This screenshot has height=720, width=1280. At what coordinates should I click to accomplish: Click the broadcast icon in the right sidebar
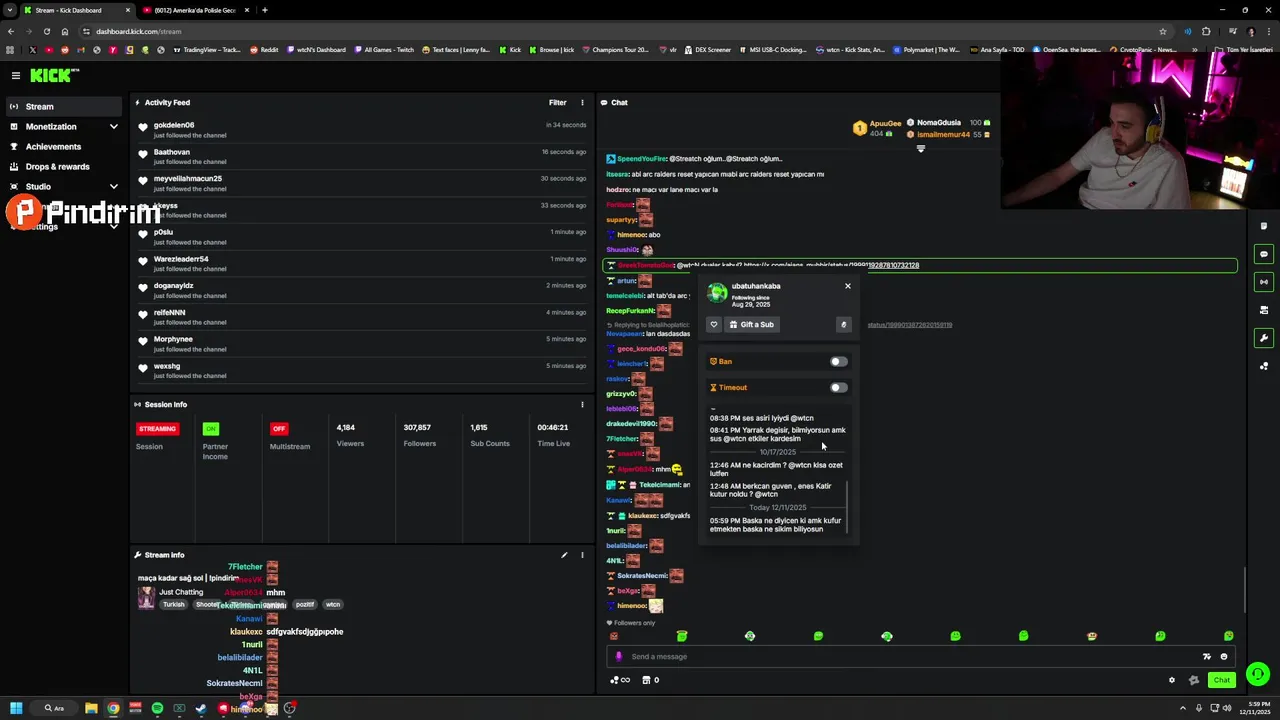pos(1264,282)
